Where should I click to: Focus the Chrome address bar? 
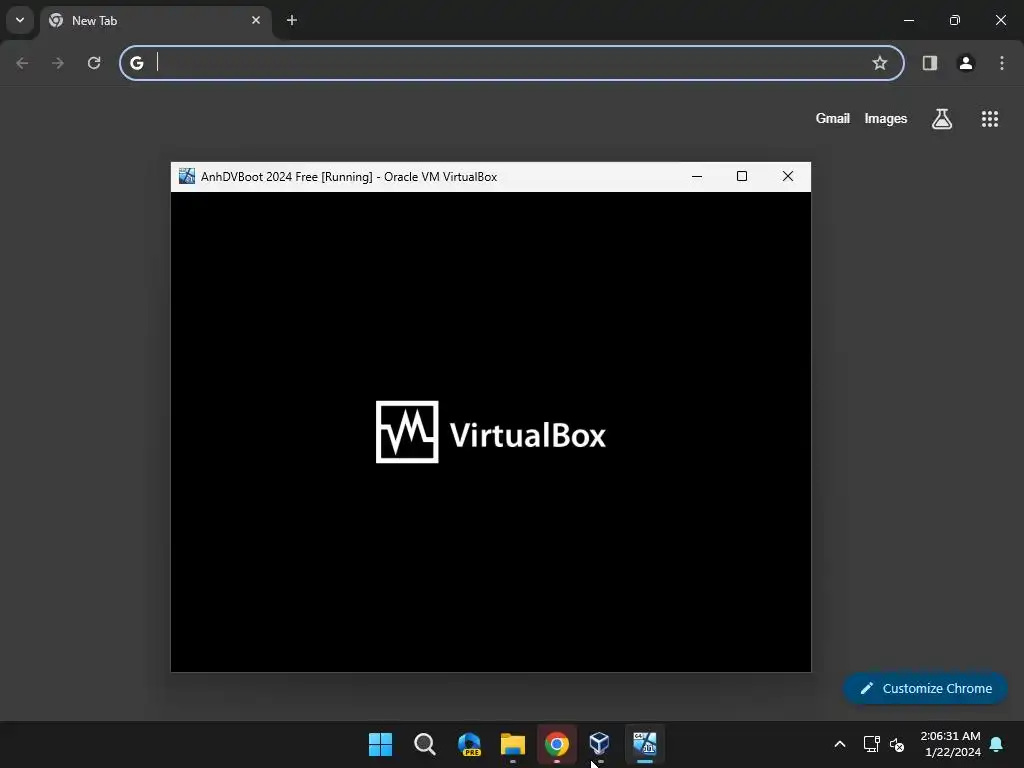(511, 63)
